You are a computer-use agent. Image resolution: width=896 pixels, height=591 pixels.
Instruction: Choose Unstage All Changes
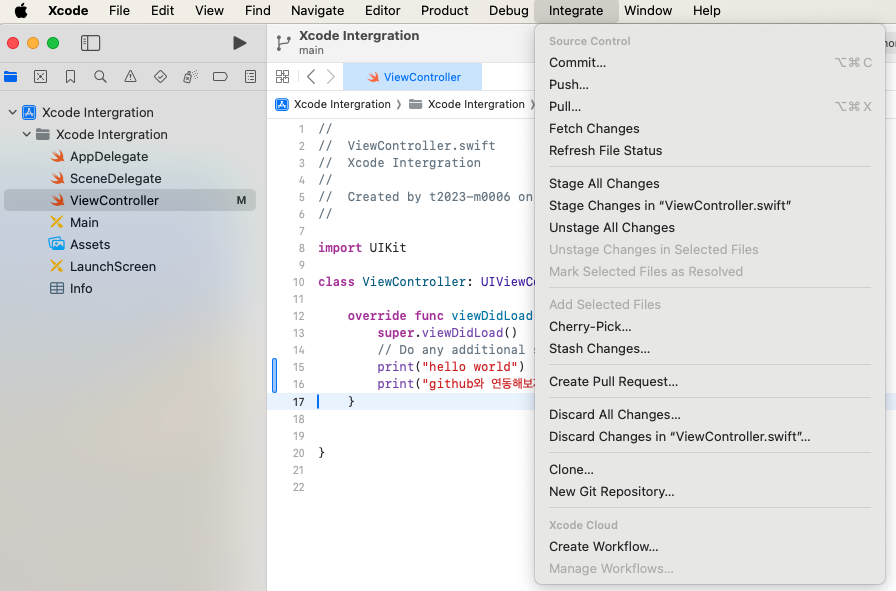[x=710, y=227]
